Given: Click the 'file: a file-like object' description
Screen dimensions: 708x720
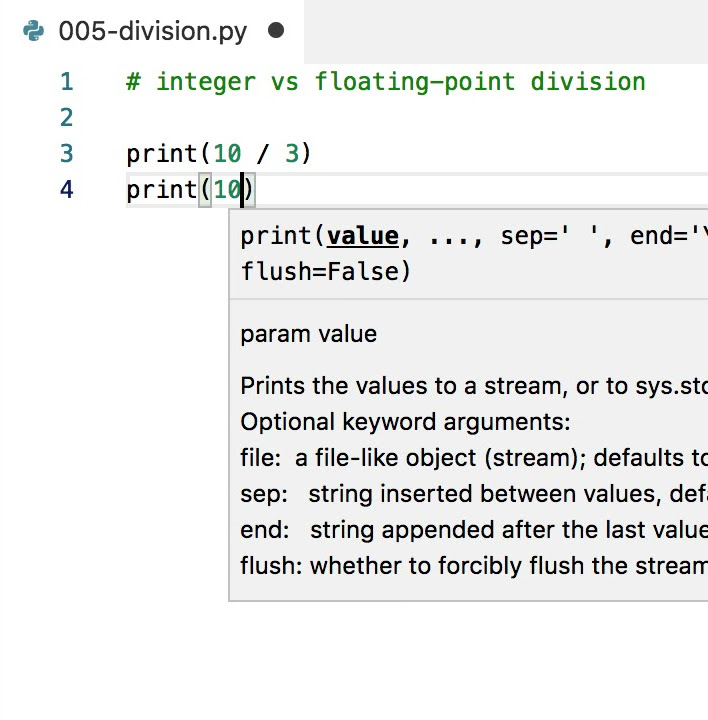Looking at the screenshot, I should point(474,458).
